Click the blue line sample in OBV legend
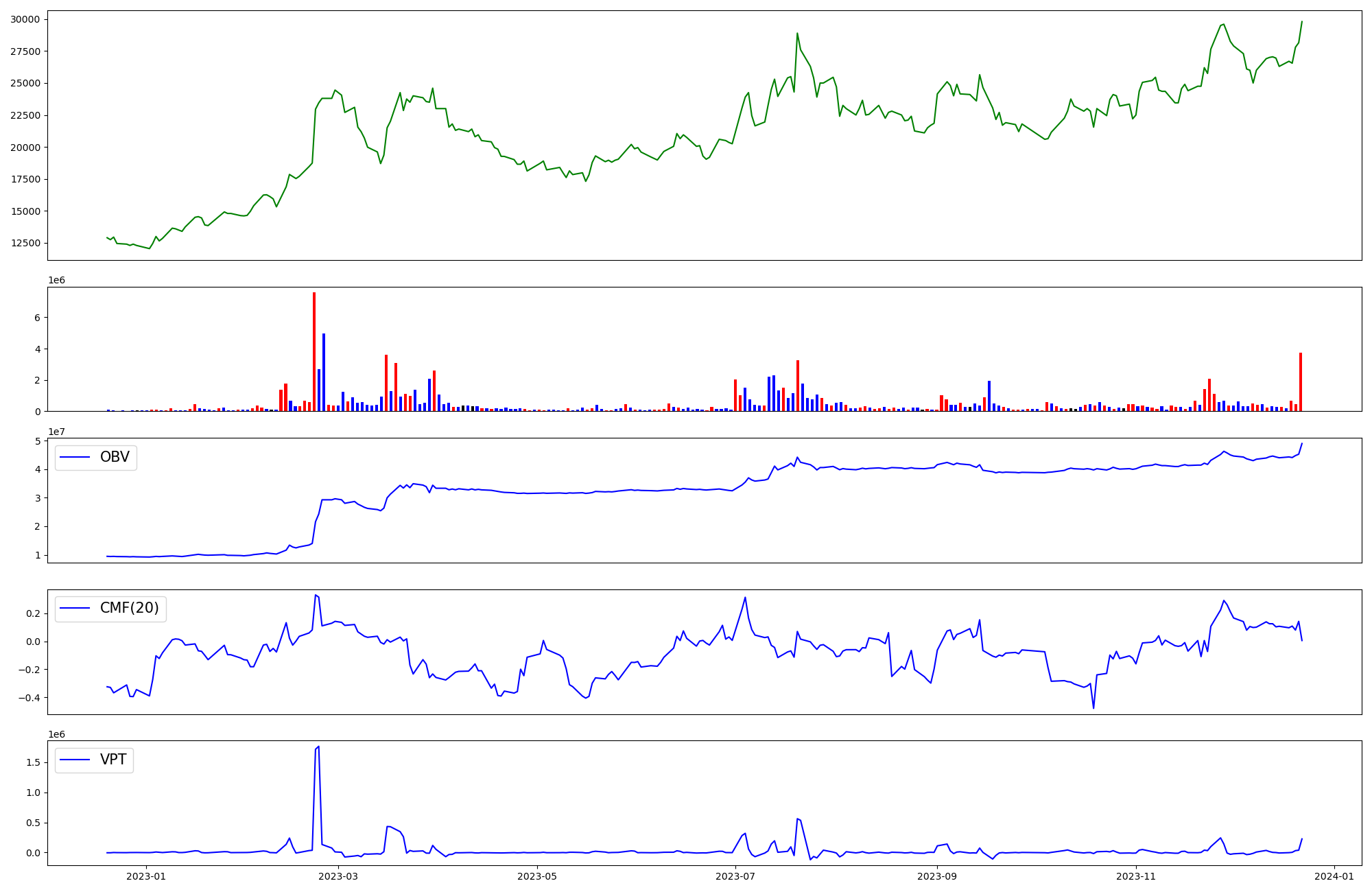1372x892 pixels. point(75,458)
